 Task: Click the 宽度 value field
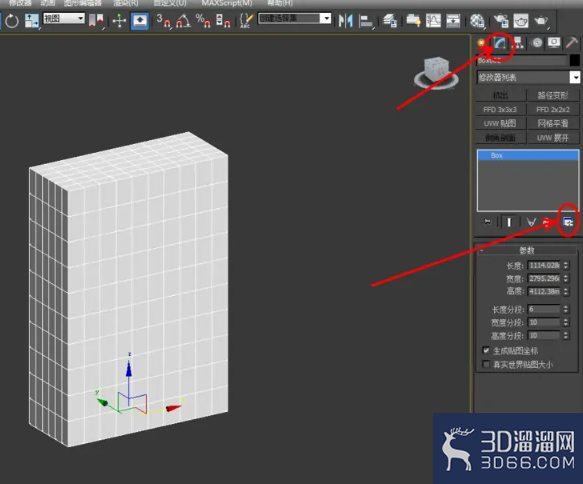(x=544, y=278)
